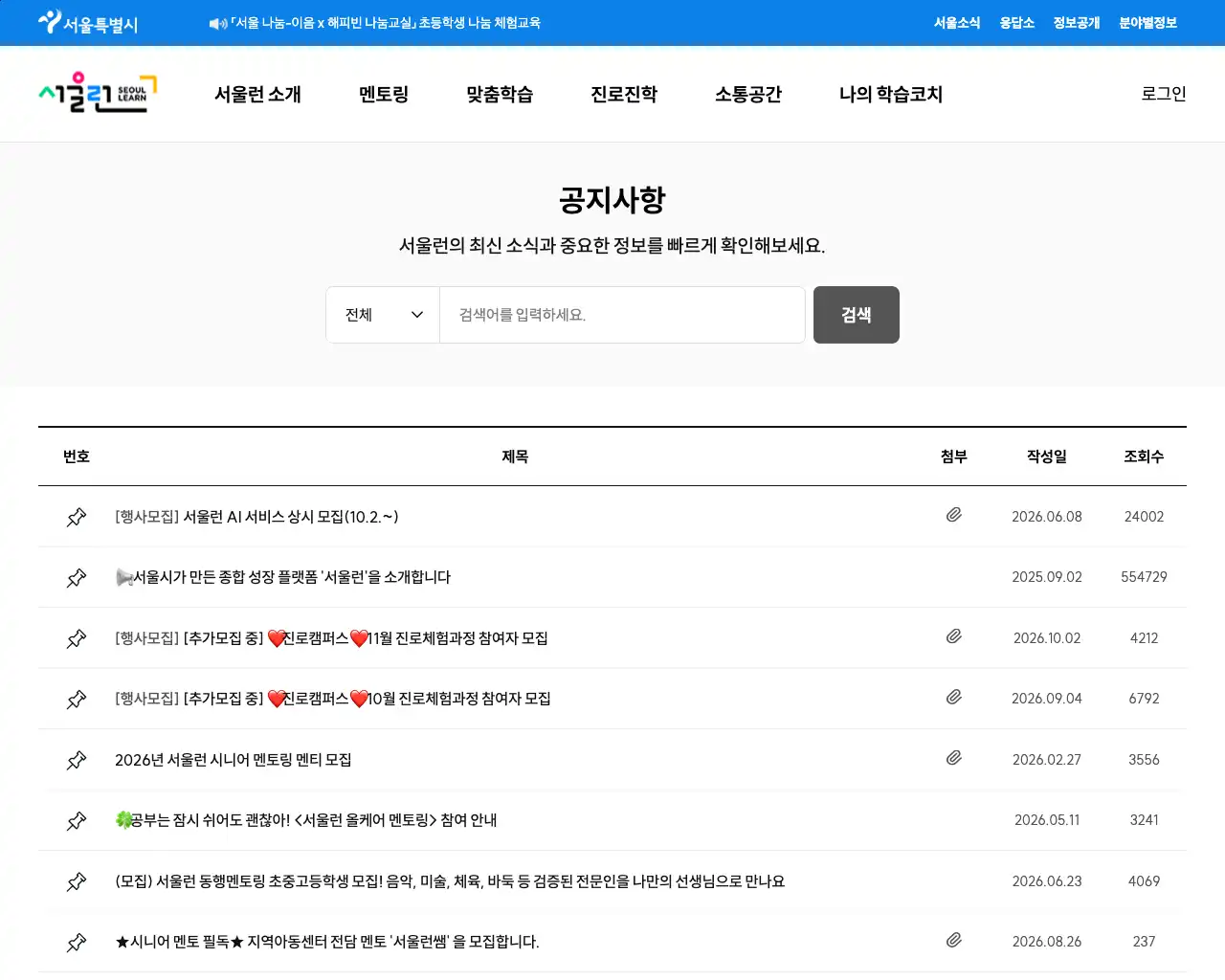Open notice 진로캠퍼스 10월 진로체험과정 참여자 모집

(333, 699)
